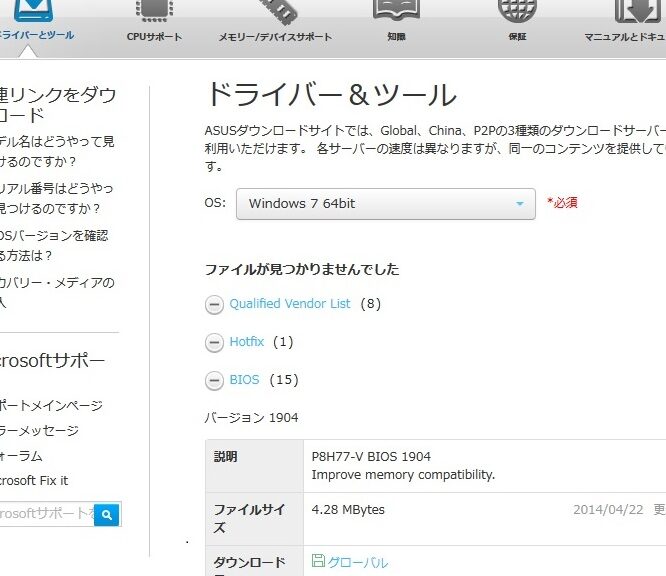
Task: Open the forum sidebar link
Action: [x=21, y=456]
